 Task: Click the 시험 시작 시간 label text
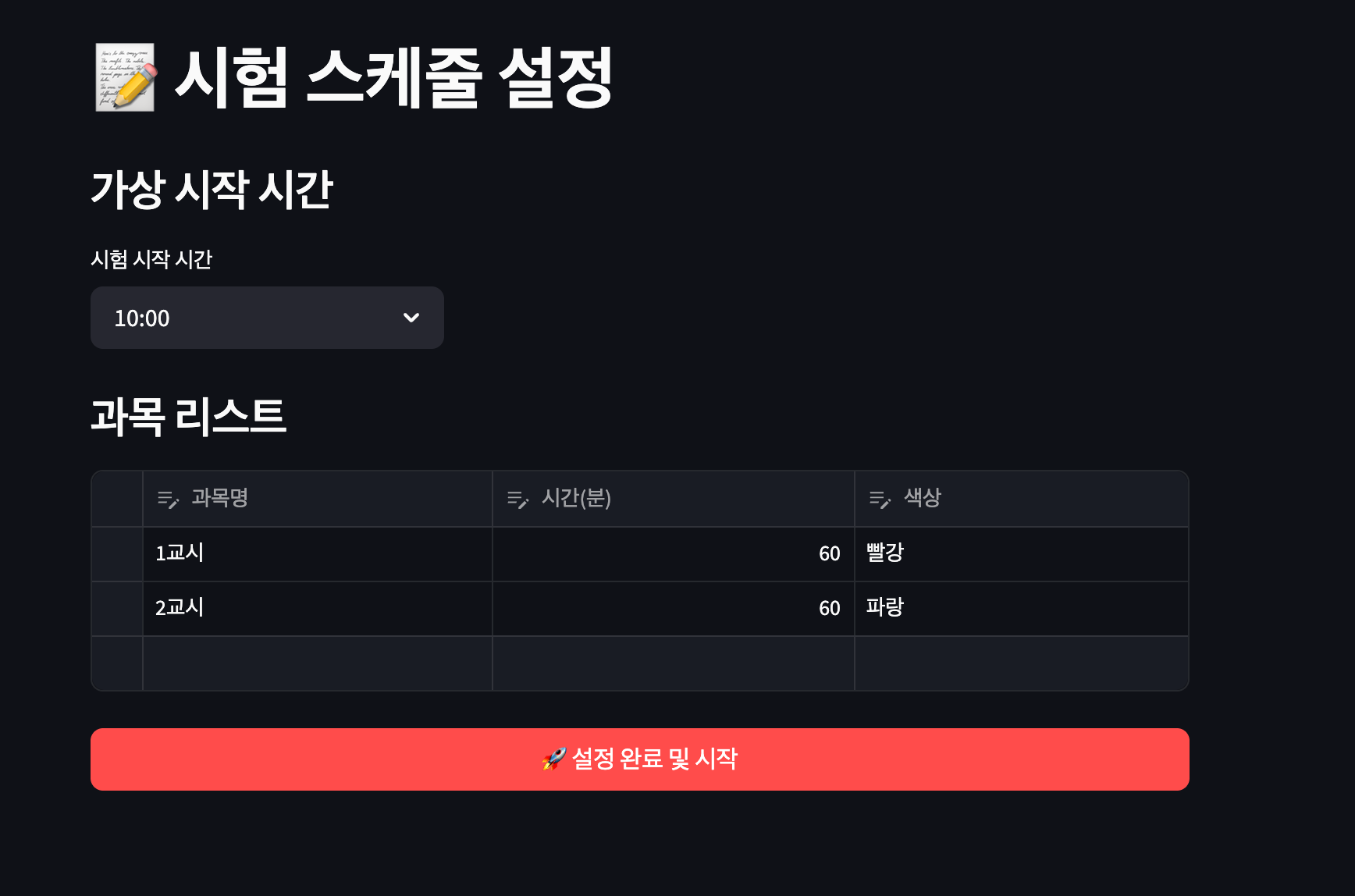[x=153, y=260]
